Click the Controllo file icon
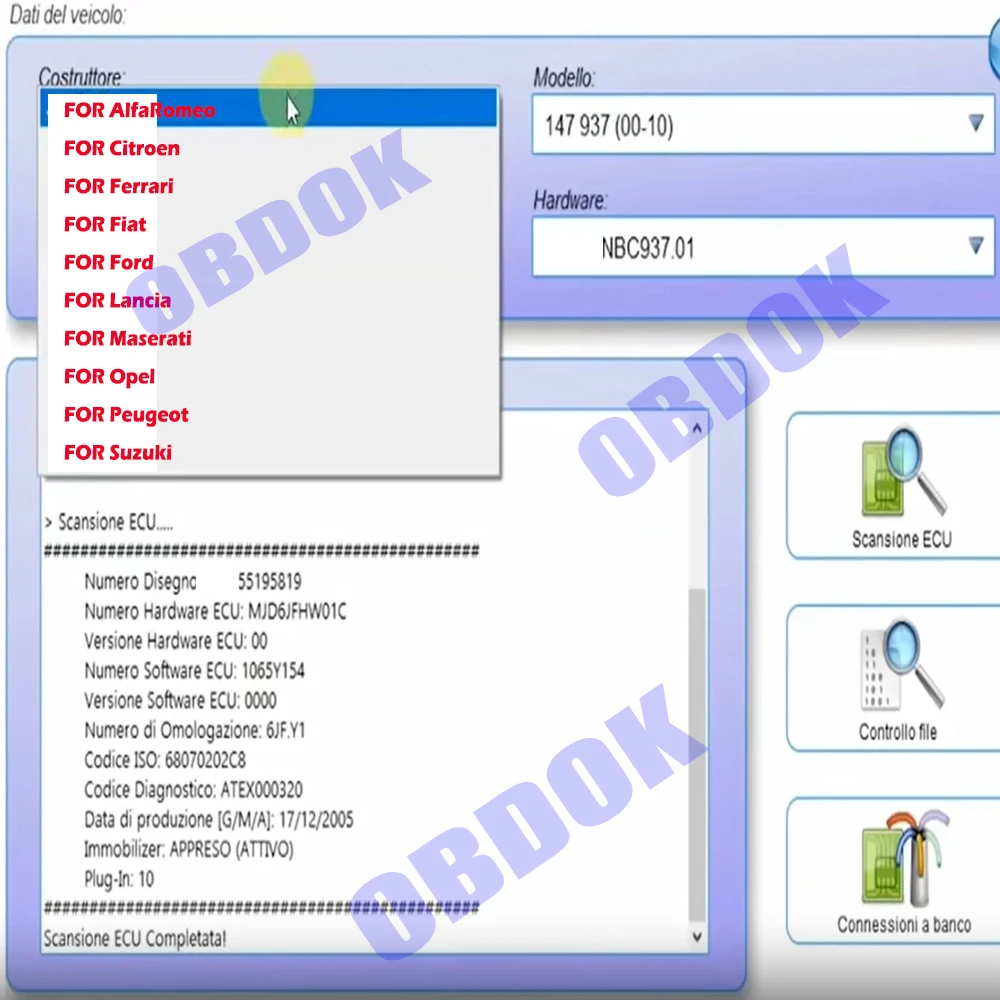Image resolution: width=1000 pixels, height=1000 pixels. (x=902, y=665)
